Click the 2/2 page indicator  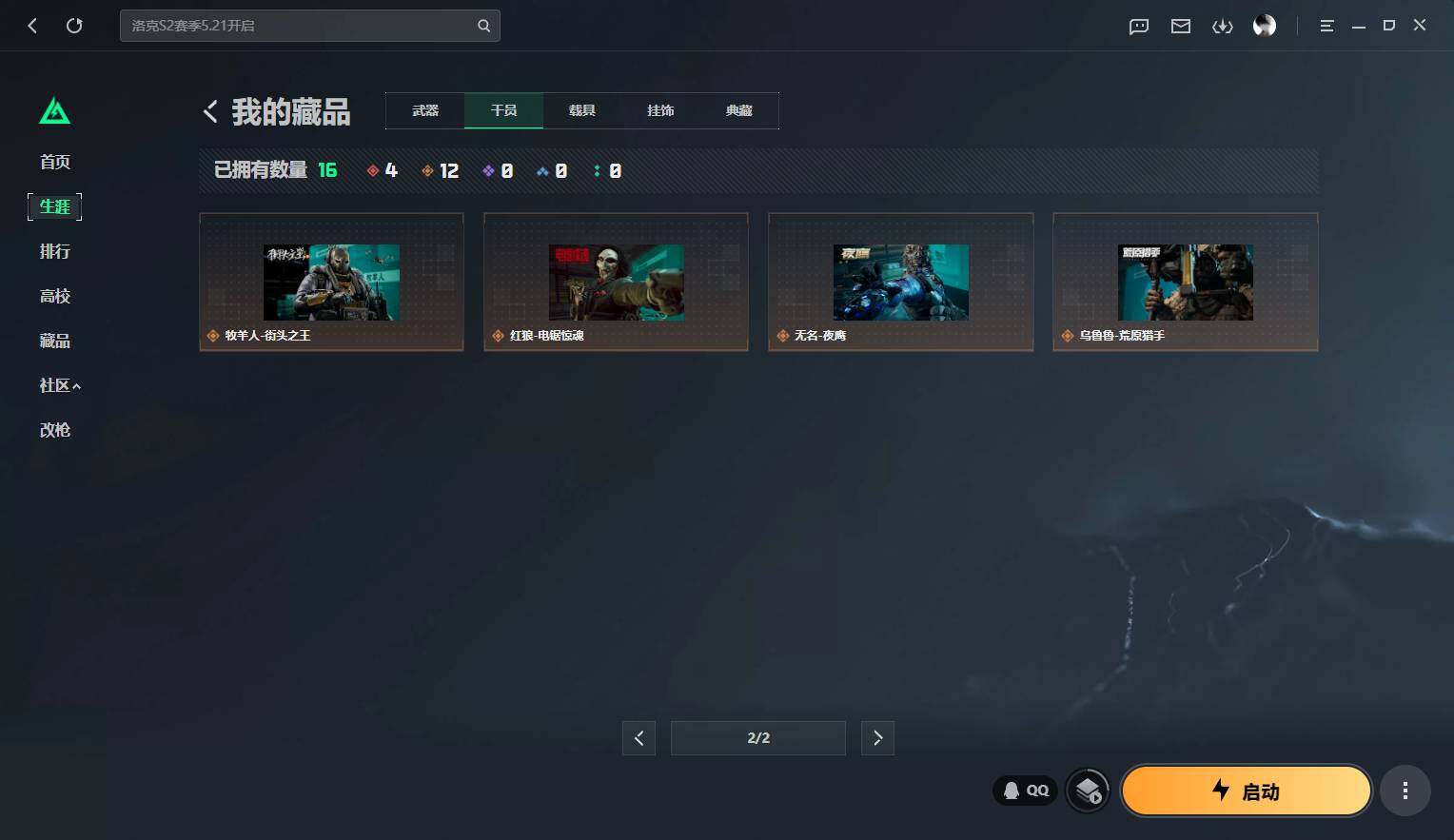pyautogui.click(x=758, y=738)
